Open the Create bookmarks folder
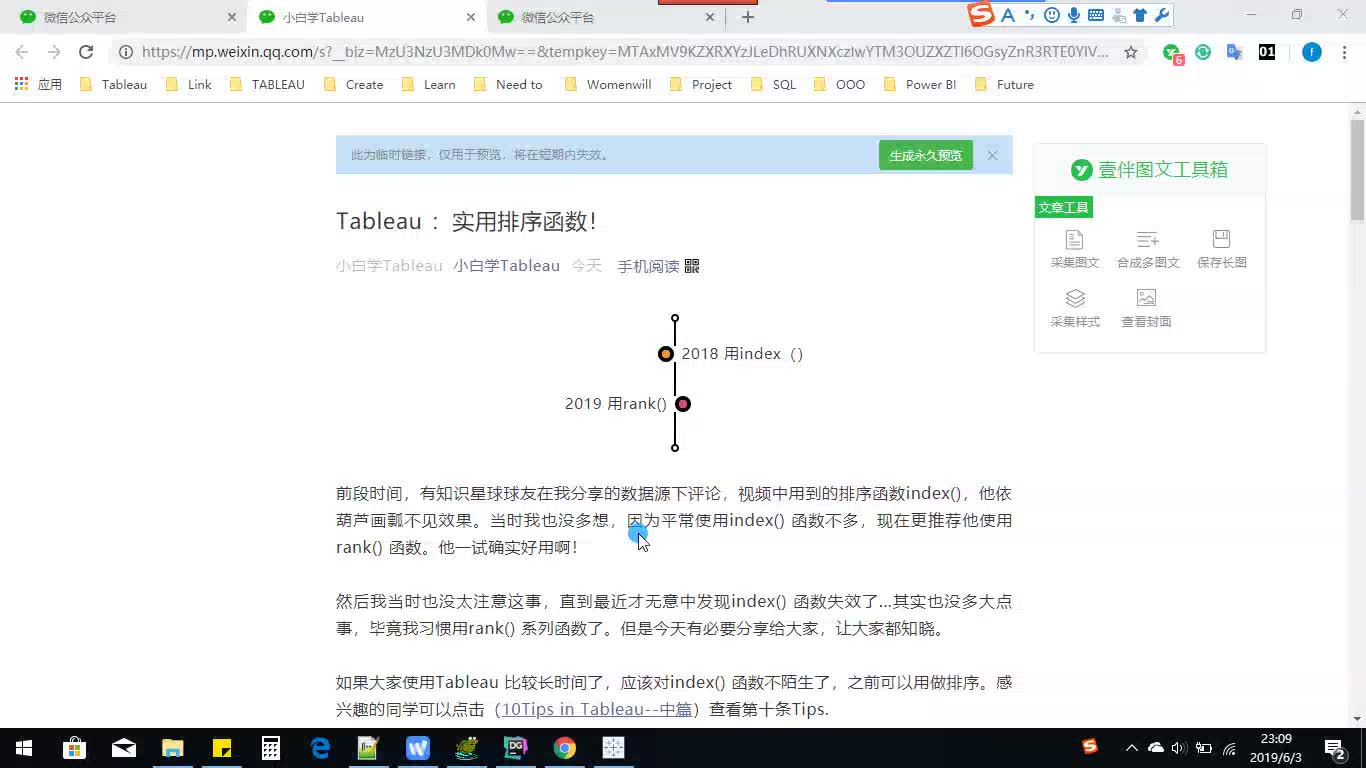 tap(354, 85)
